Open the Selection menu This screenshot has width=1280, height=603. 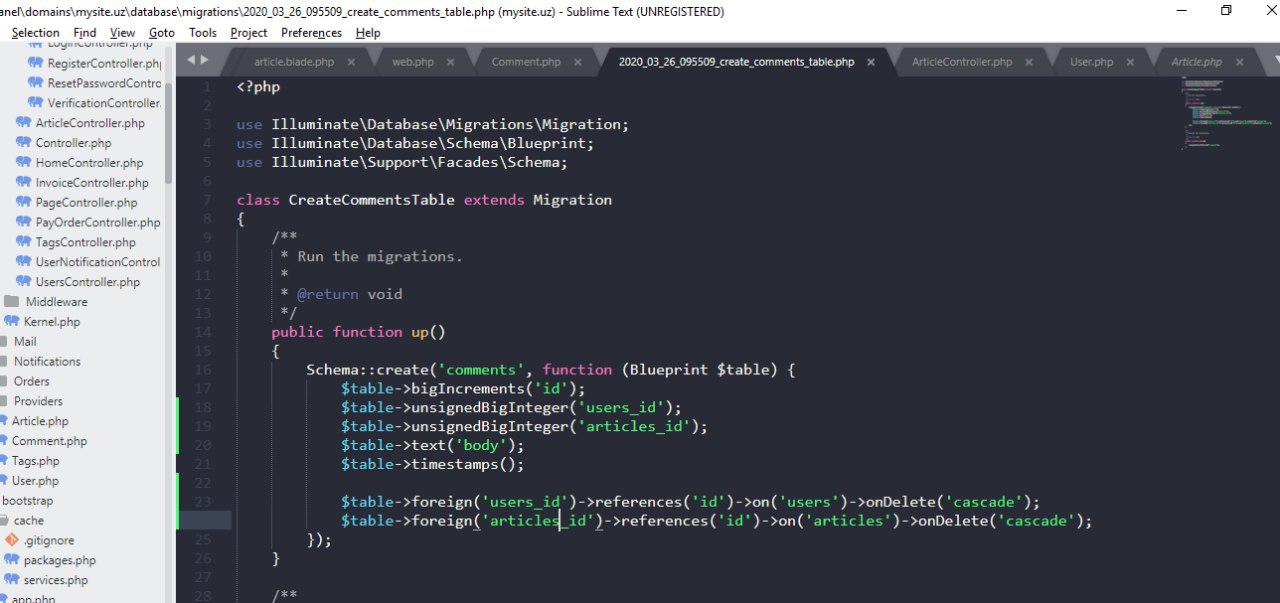pos(35,32)
